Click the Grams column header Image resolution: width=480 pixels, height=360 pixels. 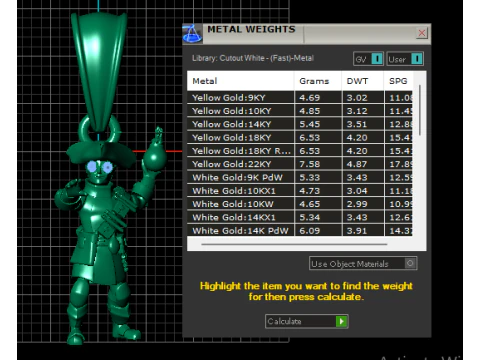point(318,81)
